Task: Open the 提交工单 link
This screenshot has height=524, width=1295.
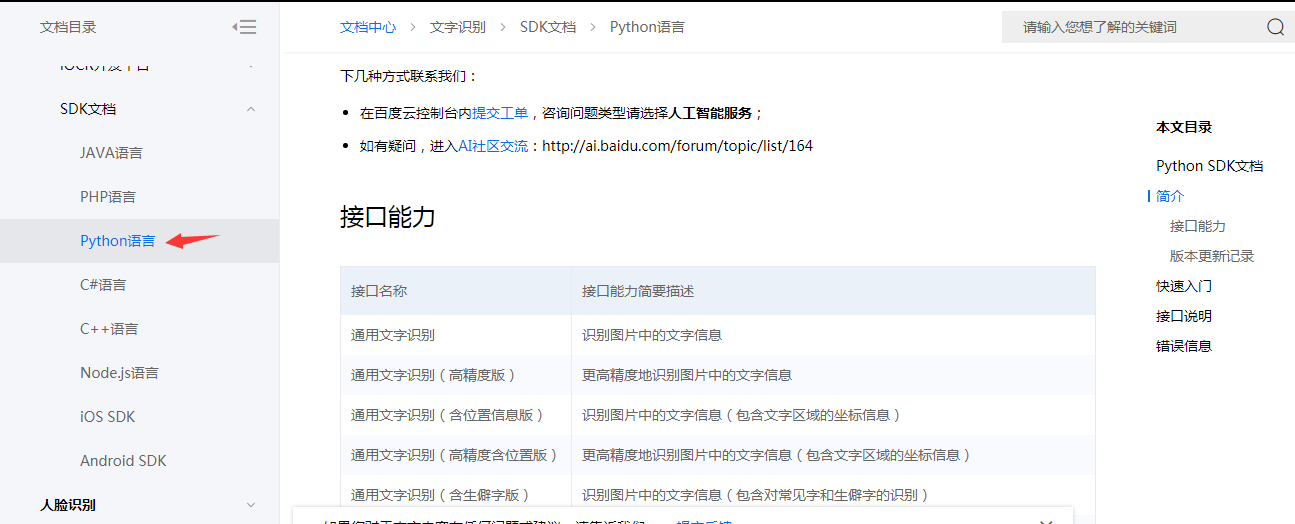Action: (499, 113)
